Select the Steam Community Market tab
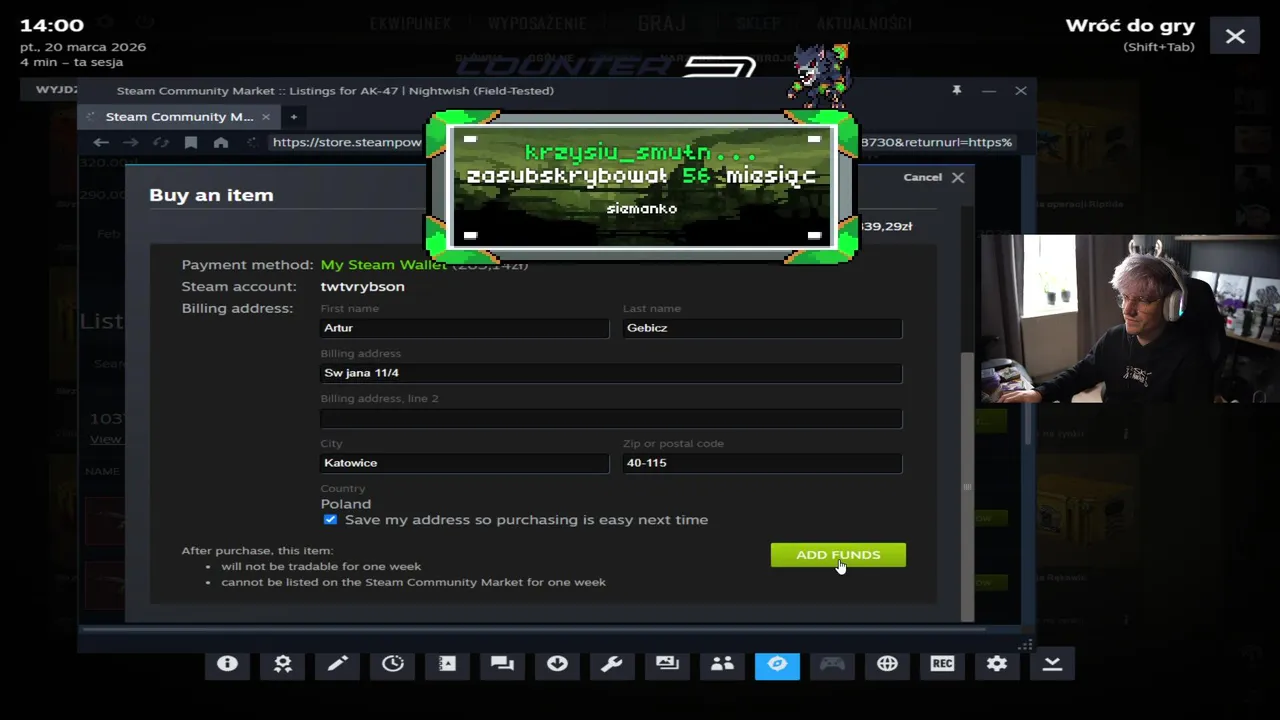This screenshot has height=720, width=1280. (178, 117)
